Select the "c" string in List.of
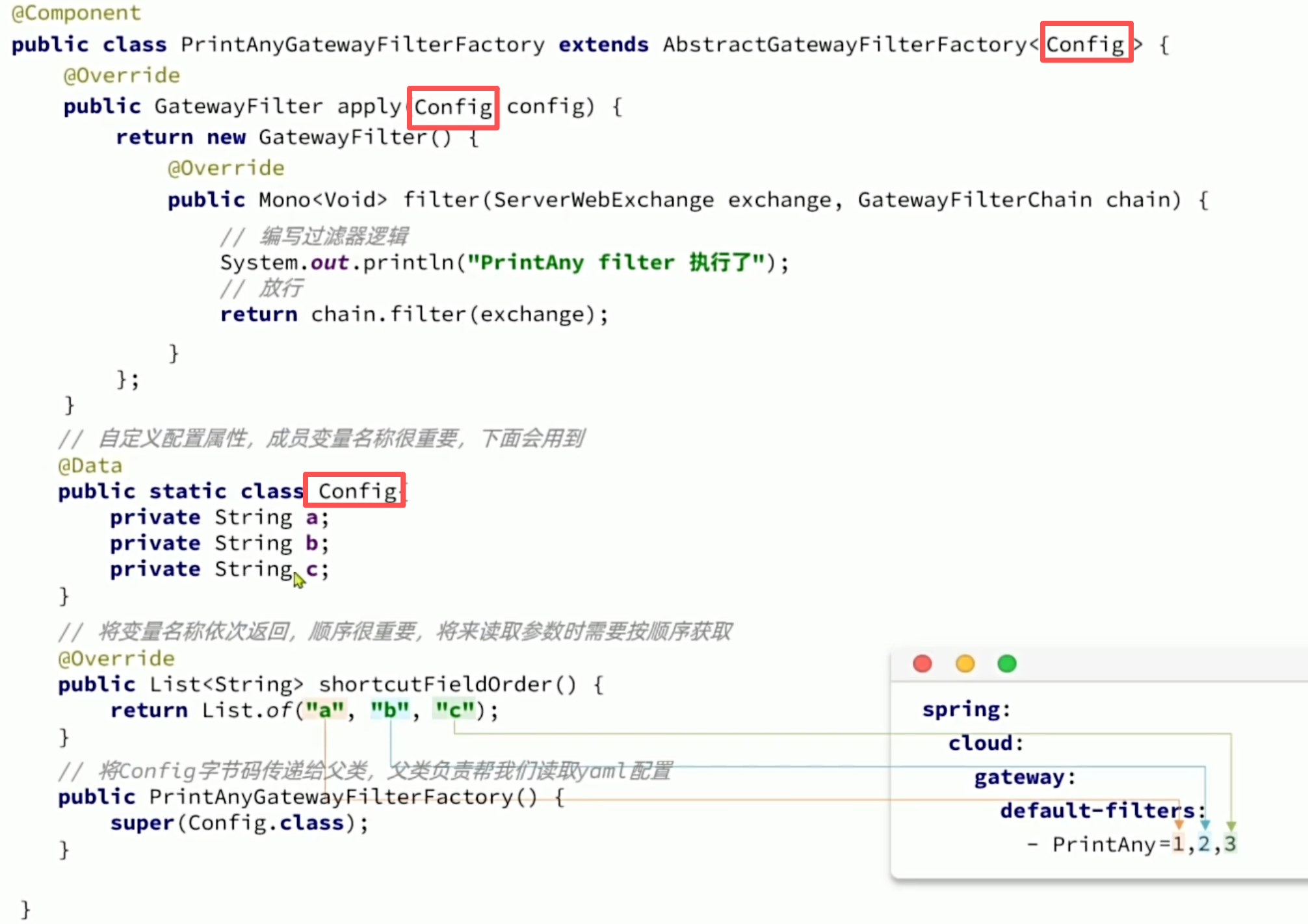 tap(454, 710)
